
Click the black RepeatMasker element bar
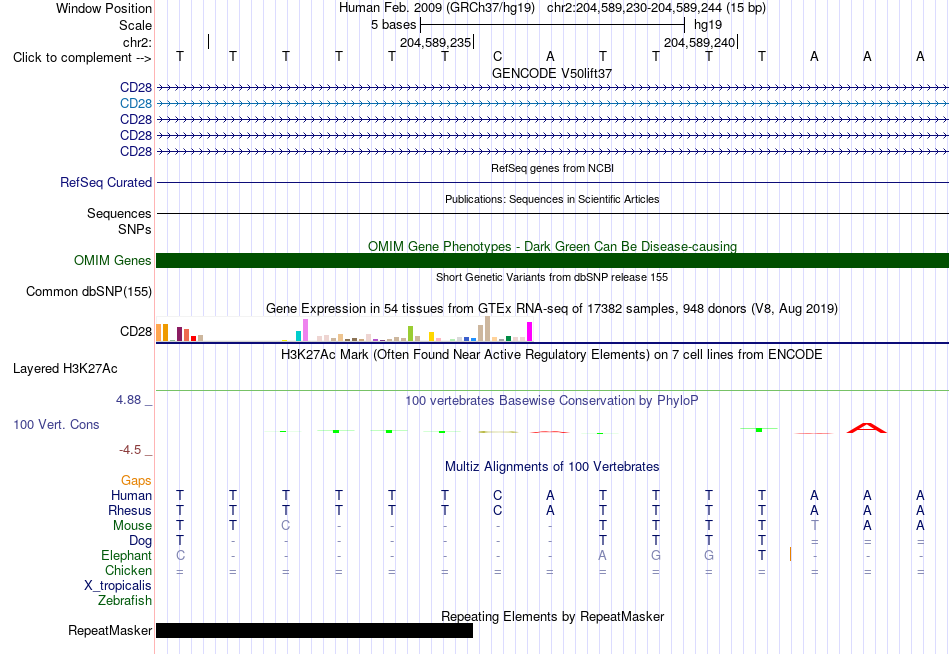tap(314, 630)
